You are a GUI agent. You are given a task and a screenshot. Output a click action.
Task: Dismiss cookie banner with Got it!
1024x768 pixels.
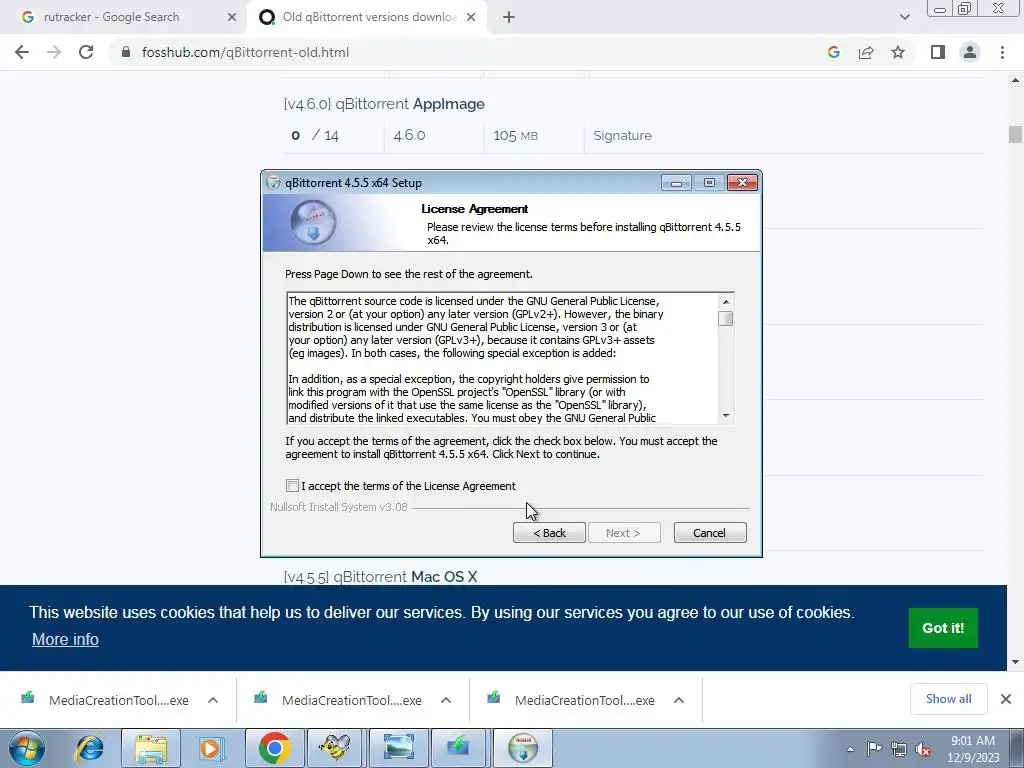tap(942, 628)
